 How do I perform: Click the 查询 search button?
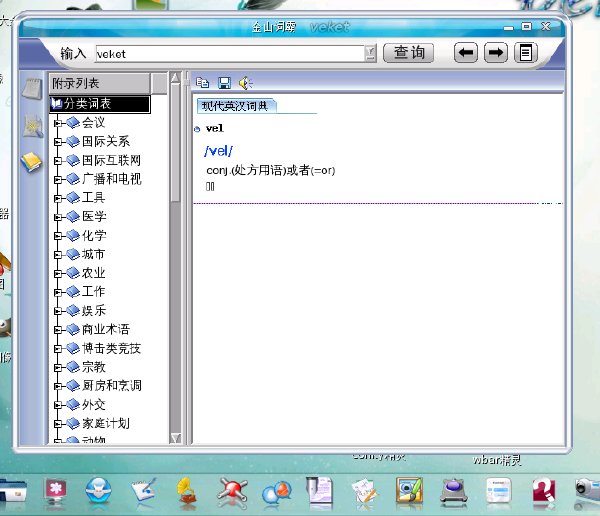coord(408,52)
